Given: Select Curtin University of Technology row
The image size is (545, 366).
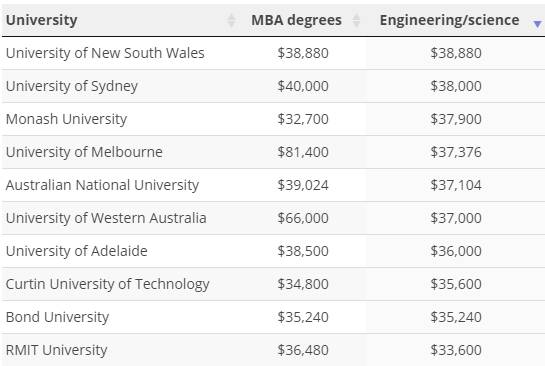Looking at the screenshot, I should pyautogui.click(x=273, y=284).
